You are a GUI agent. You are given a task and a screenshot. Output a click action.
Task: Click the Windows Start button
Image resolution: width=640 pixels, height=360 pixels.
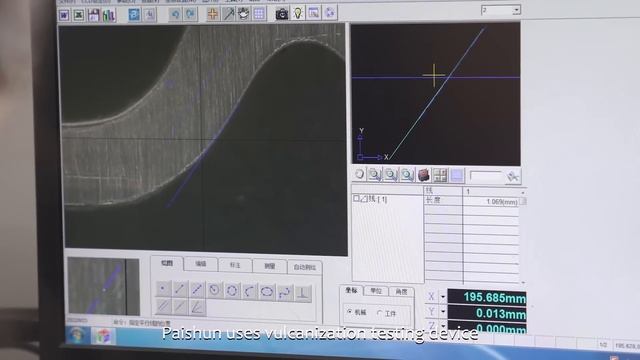[x=77, y=336]
